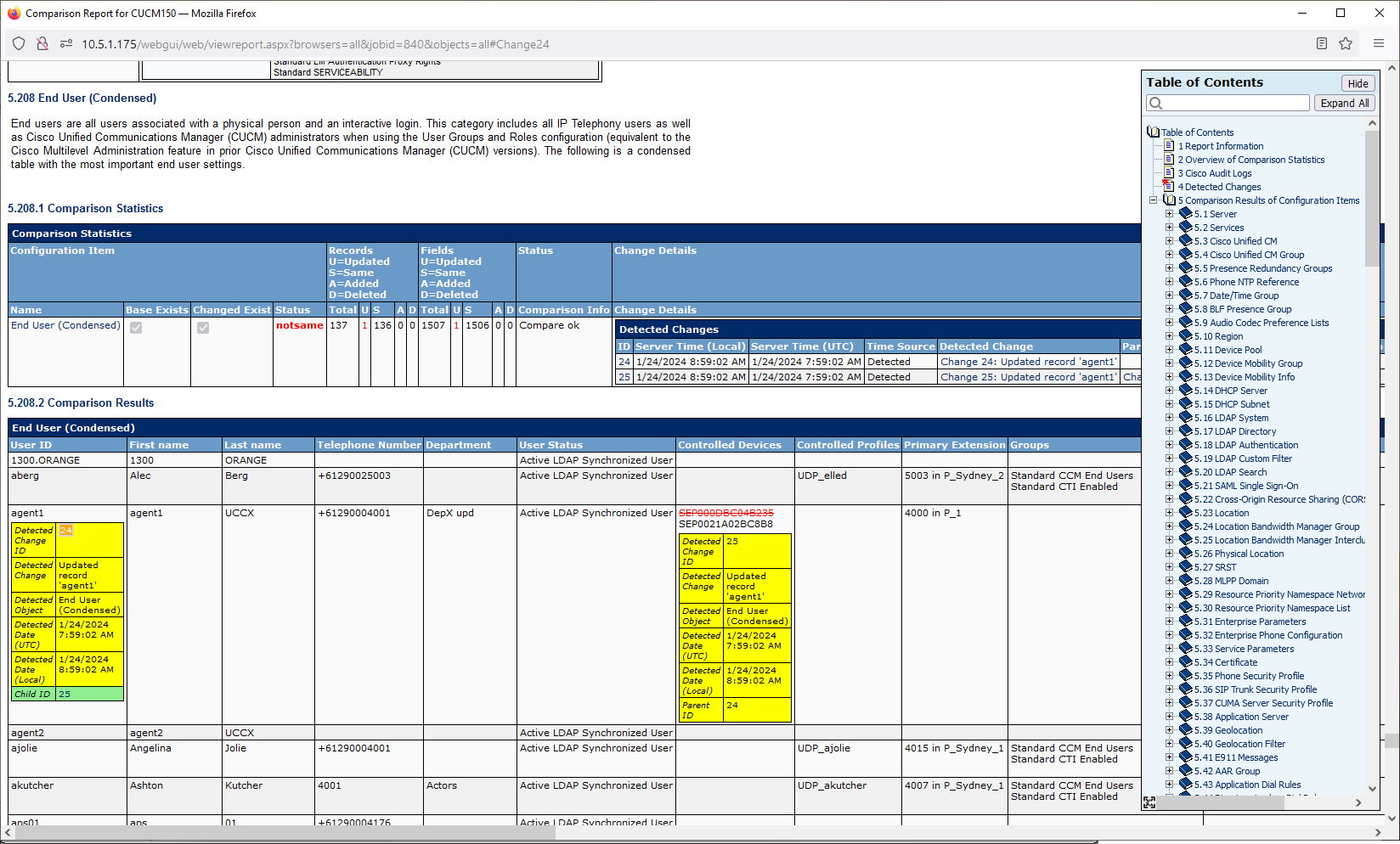This screenshot has height=844, width=1400.
Task: Open 5.26 Physical Location in the contents
Action: [1239, 554]
